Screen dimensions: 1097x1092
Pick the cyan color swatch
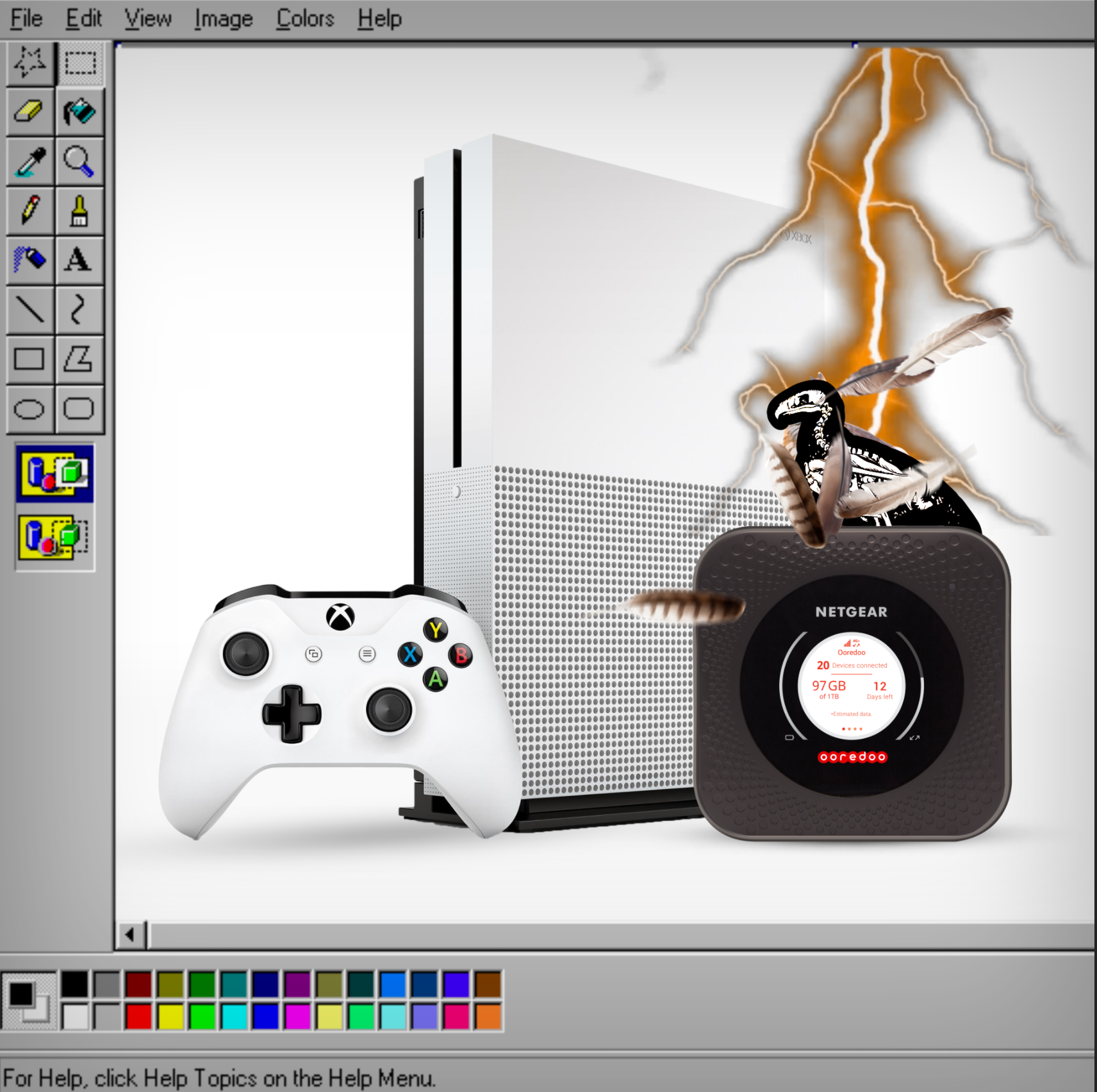(x=234, y=1017)
